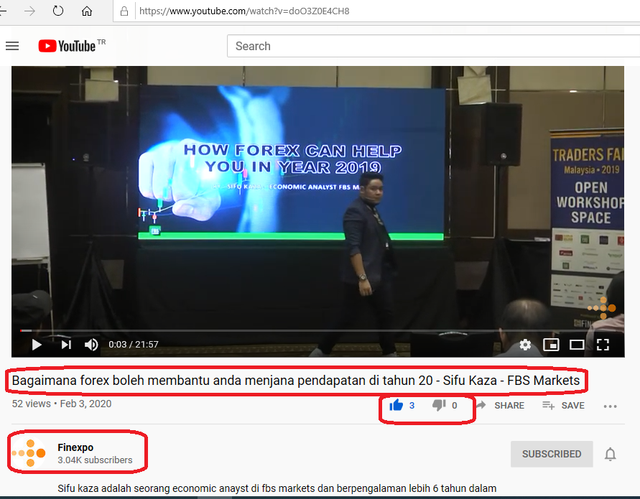The width and height of the screenshot is (640, 499).
Task: Click the SHARE button
Action: point(500,406)
